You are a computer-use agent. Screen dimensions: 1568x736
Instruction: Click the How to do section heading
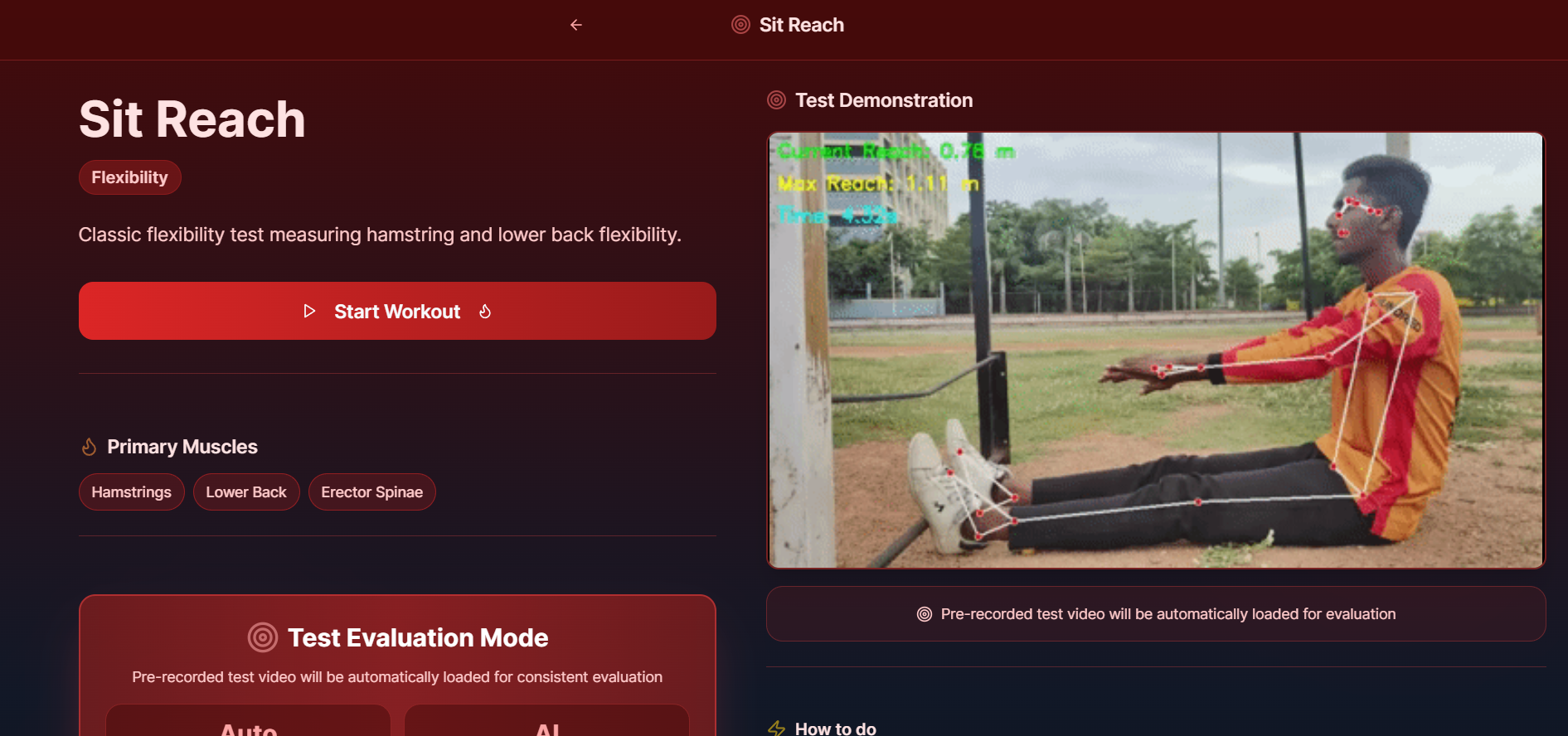[x=835, y=729]
